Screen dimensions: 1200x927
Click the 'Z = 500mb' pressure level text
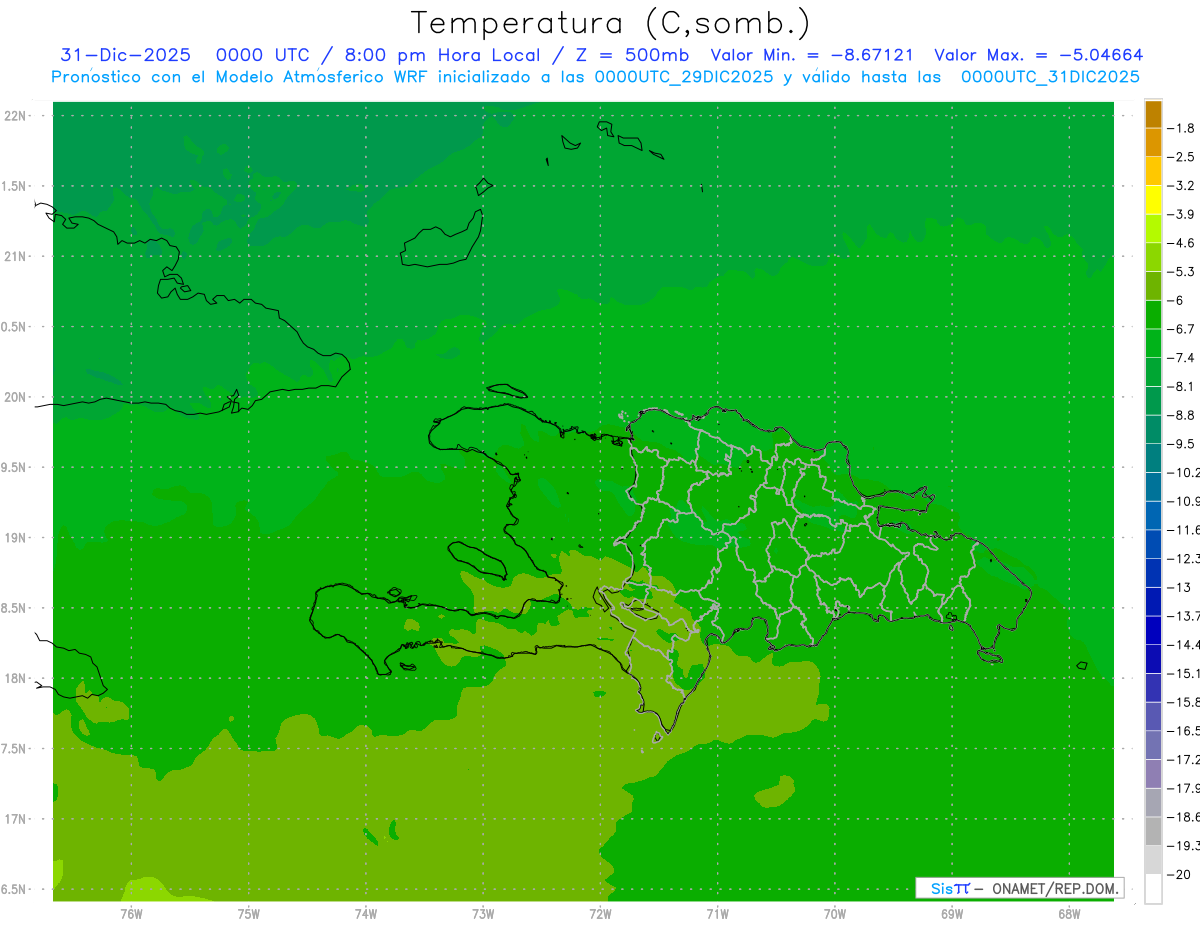632,55
